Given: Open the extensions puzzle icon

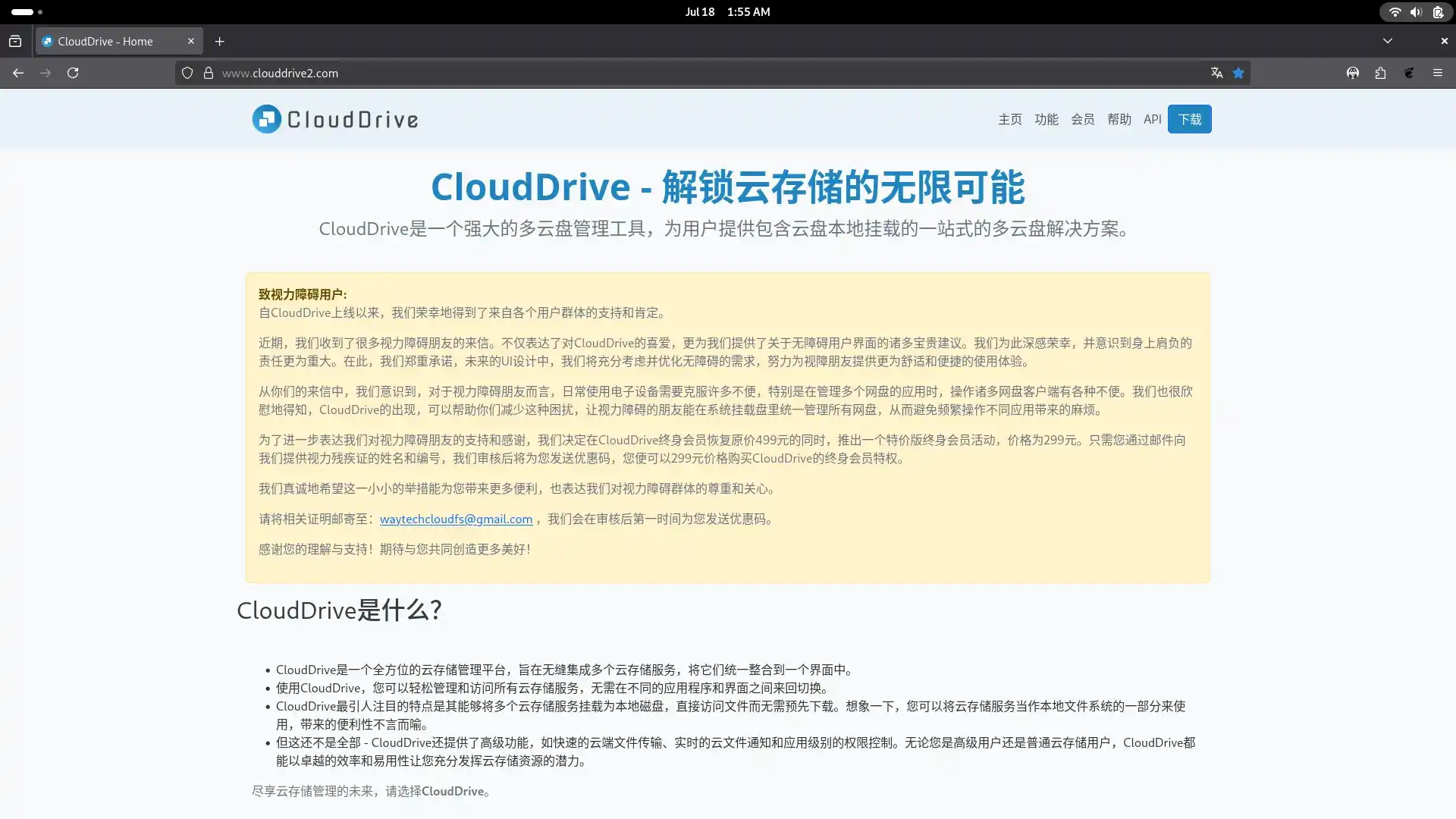Looking at the screenshot, I should click(x=1380, y=73).
